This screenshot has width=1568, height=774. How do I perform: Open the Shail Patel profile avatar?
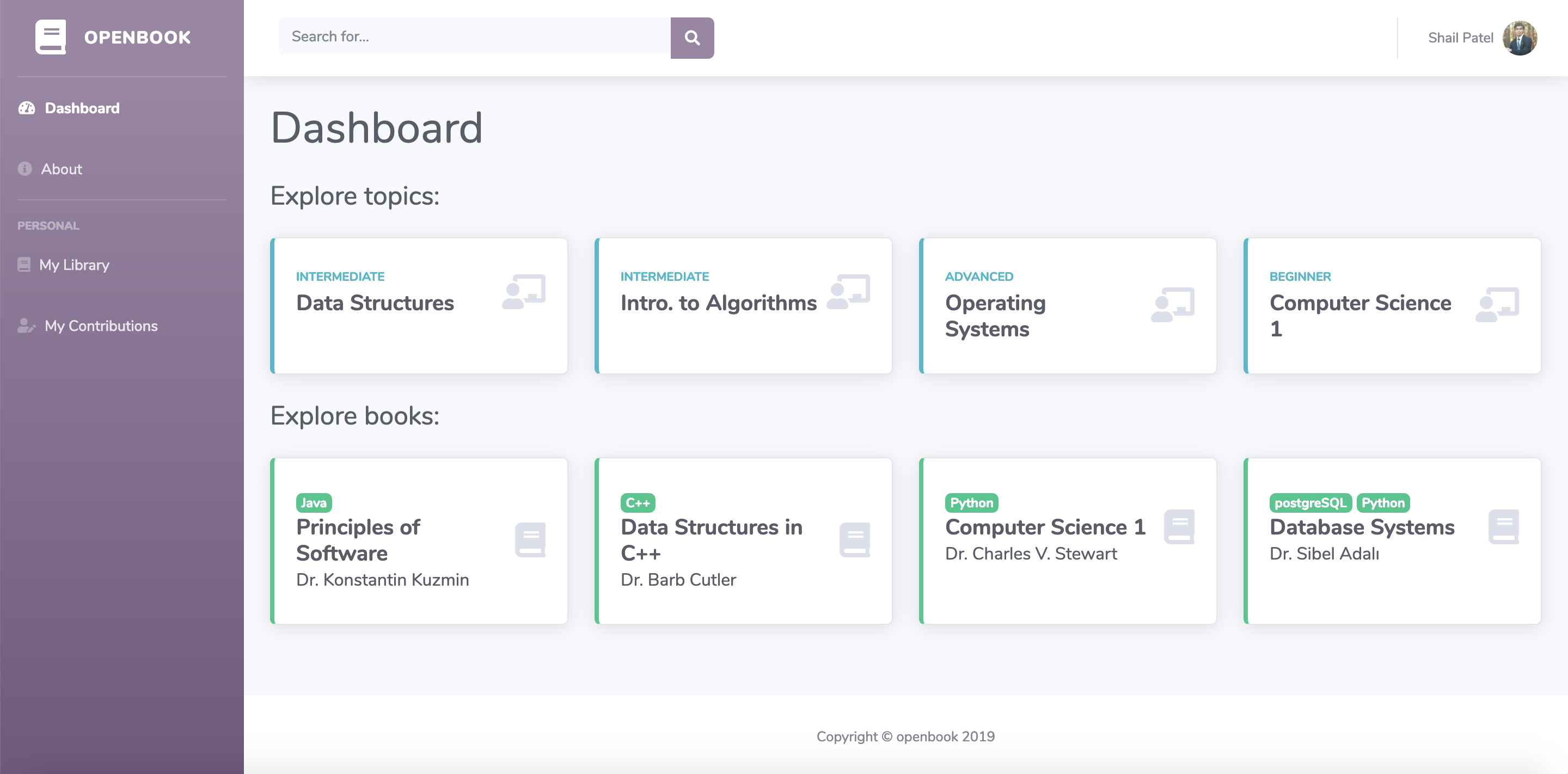click(1520, 38)
